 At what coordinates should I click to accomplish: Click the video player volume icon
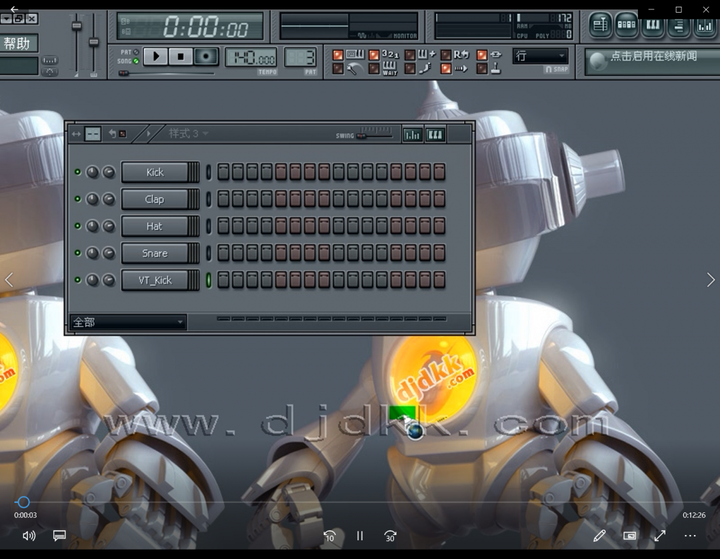tap(29, 536)
